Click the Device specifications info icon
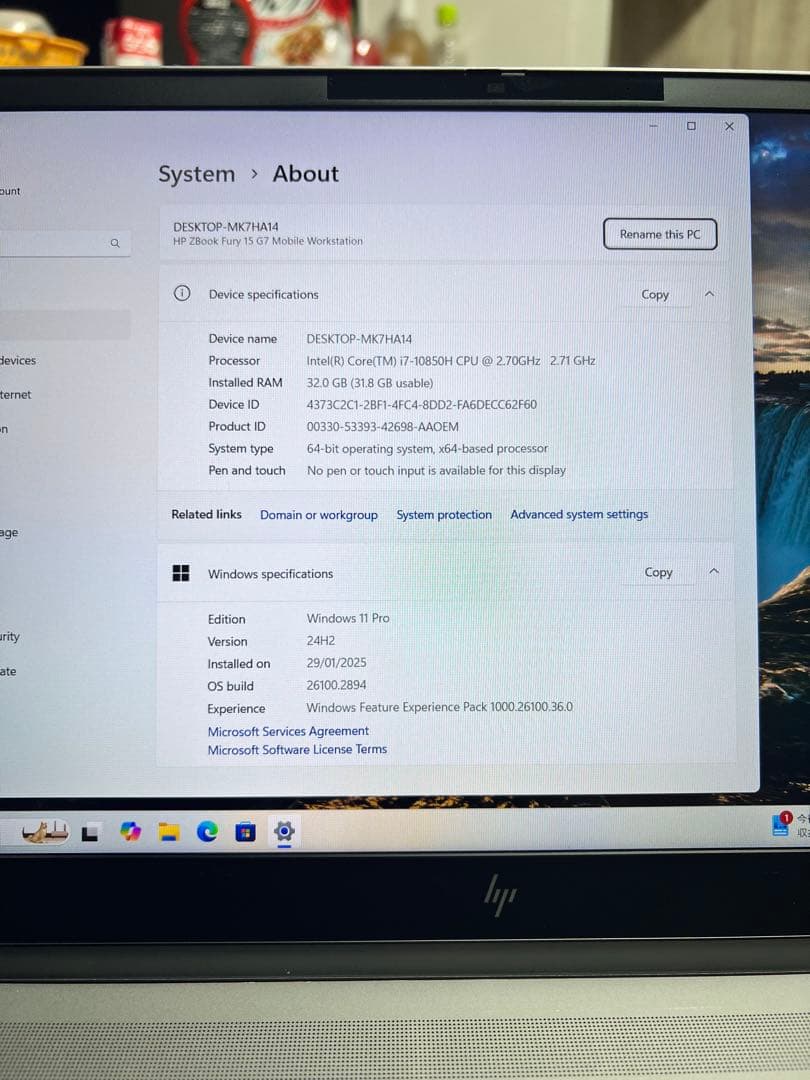Viewport: 810px width, 1080px height. coord(181,294)
